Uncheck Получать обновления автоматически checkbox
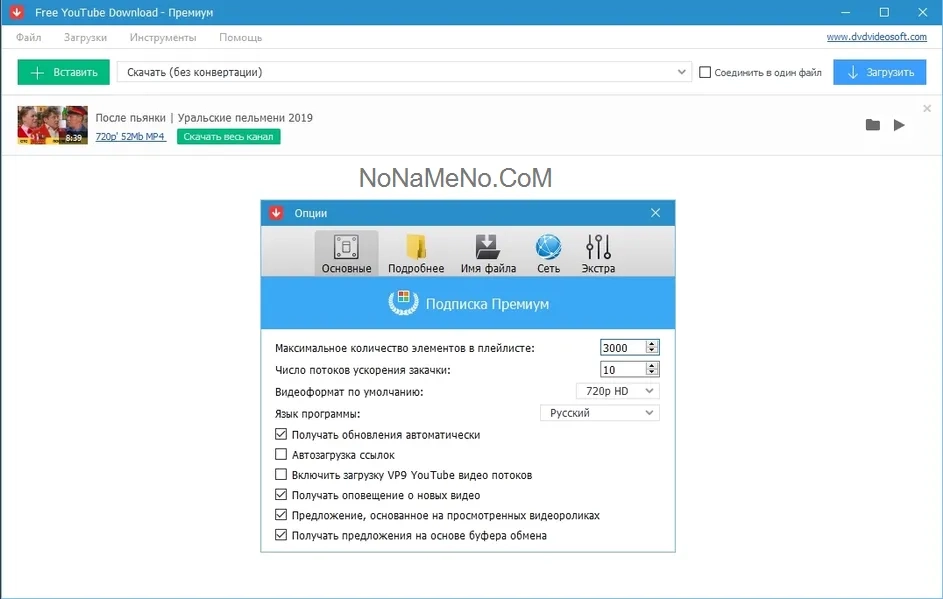Image resolution: width=943 pixels, height=599 pixels. pyautogui.click(x=281, y=435)
